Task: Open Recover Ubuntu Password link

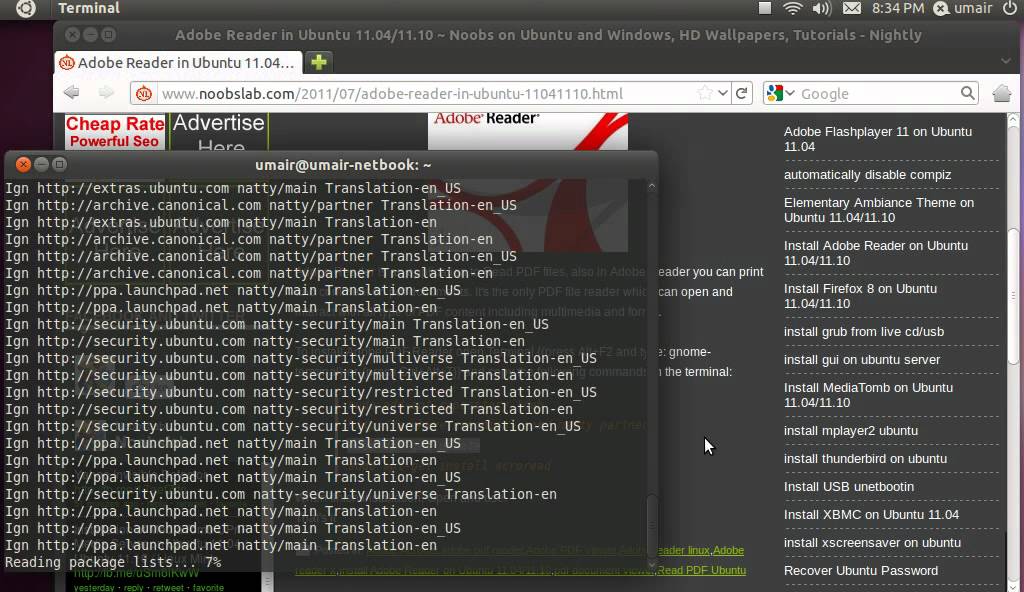Action: [861, 570]
